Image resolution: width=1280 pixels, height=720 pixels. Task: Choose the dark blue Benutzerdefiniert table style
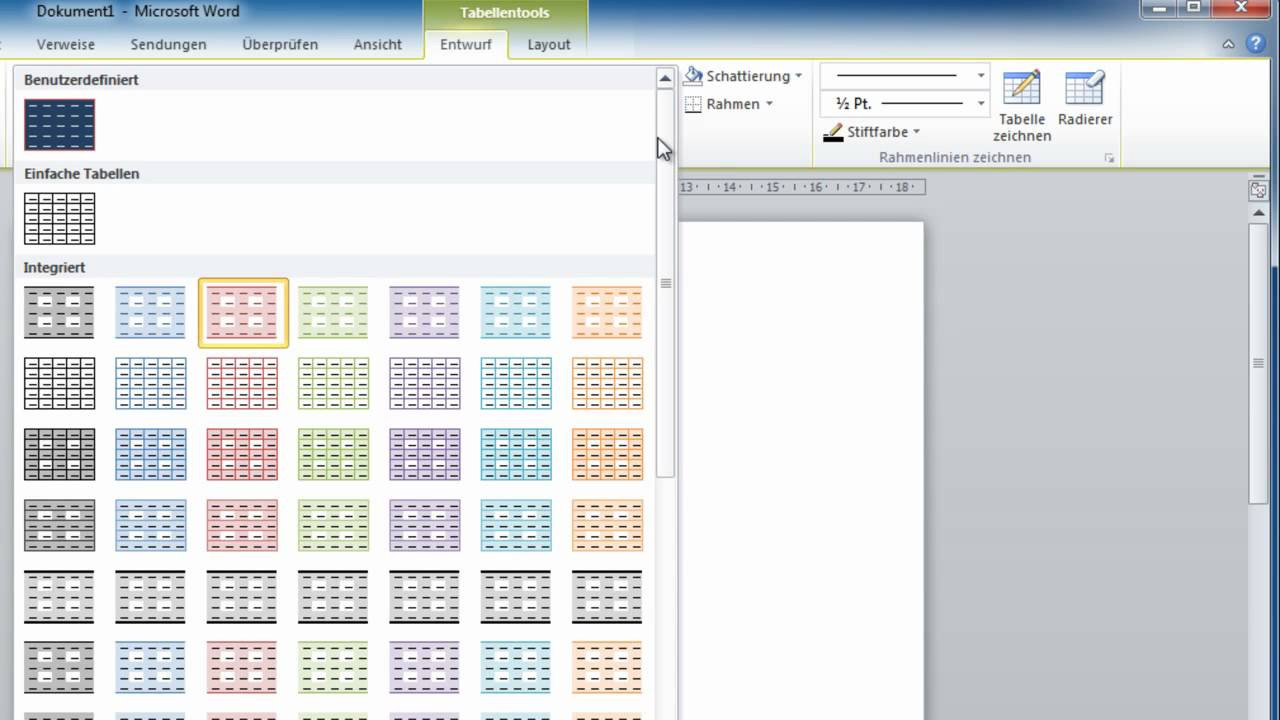[59, 125]
